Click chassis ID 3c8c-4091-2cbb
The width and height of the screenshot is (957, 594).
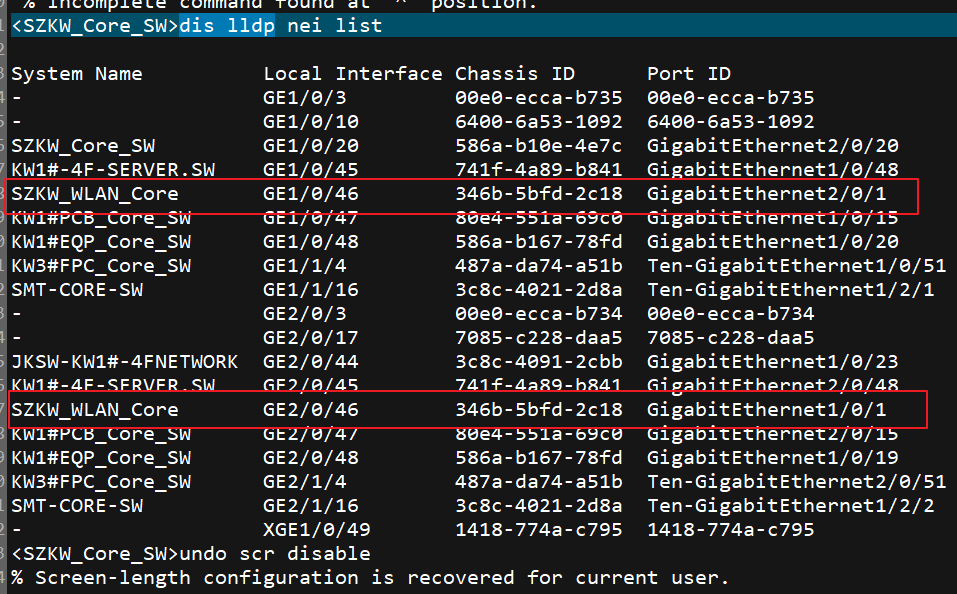pyautogui.click(x=539, y=362)
